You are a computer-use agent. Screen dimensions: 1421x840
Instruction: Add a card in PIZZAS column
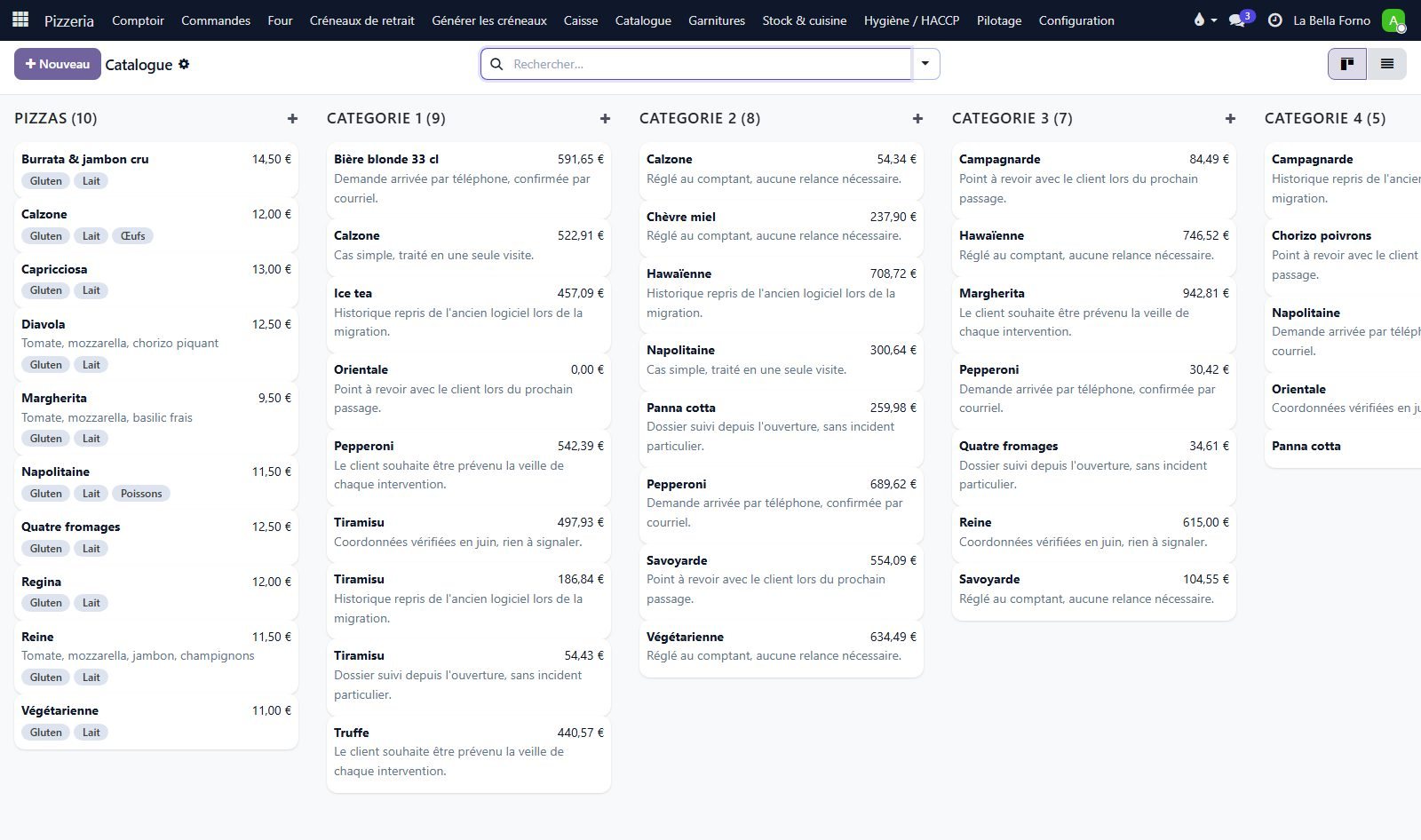[x=292, y=118]
